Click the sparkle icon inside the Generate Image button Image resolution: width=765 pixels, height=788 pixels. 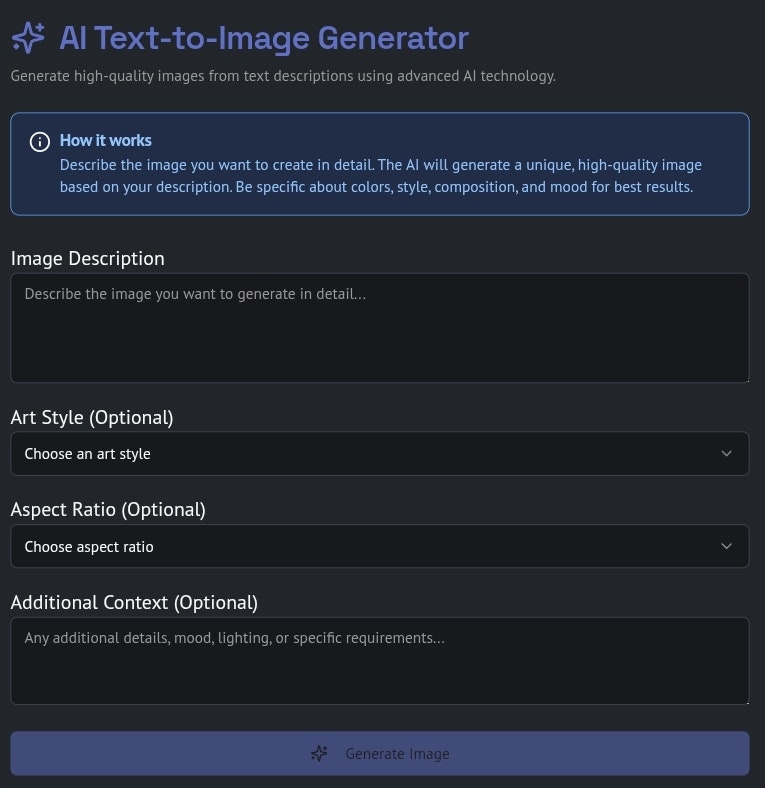[319, 754]
